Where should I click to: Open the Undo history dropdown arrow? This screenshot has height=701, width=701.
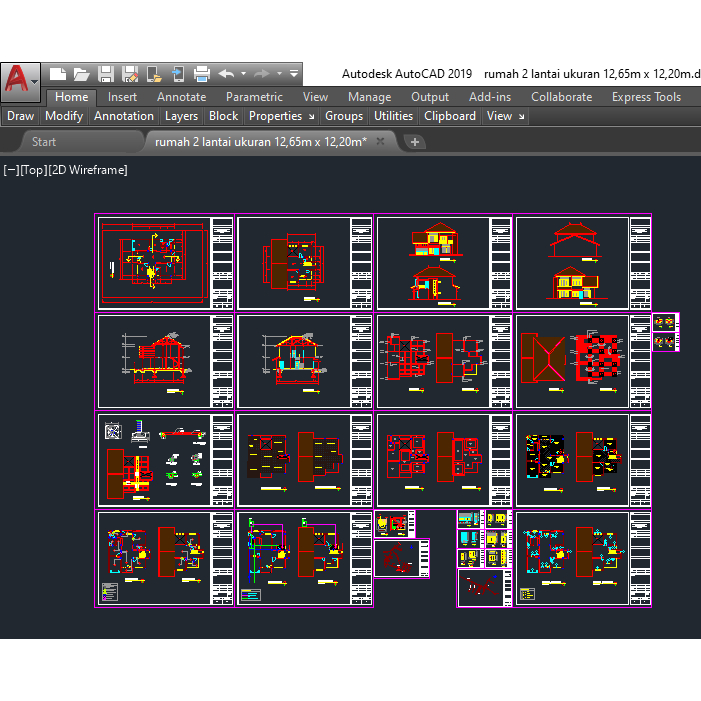coord(244,74)
